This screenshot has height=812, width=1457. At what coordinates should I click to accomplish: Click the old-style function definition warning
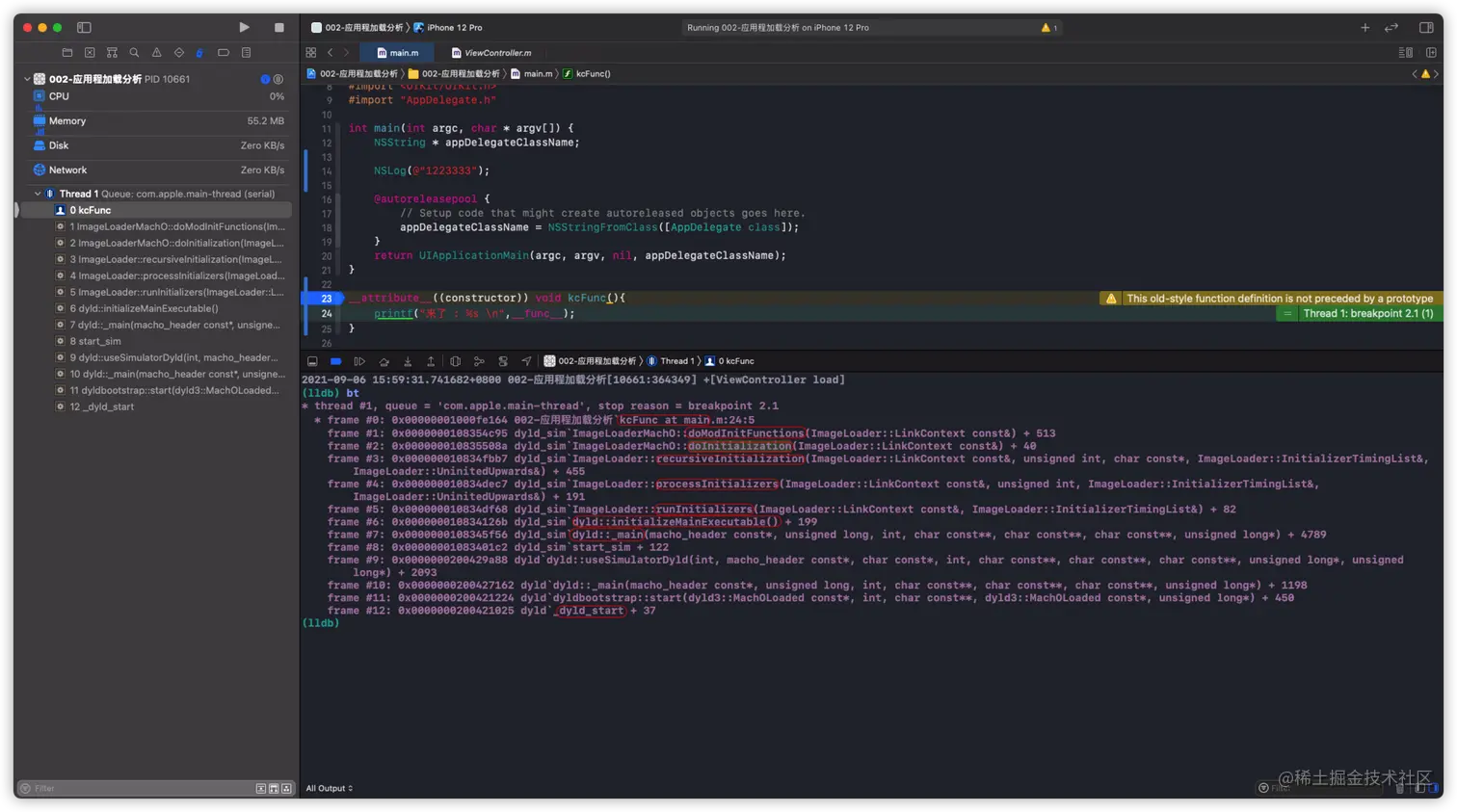coord(1271,299)
